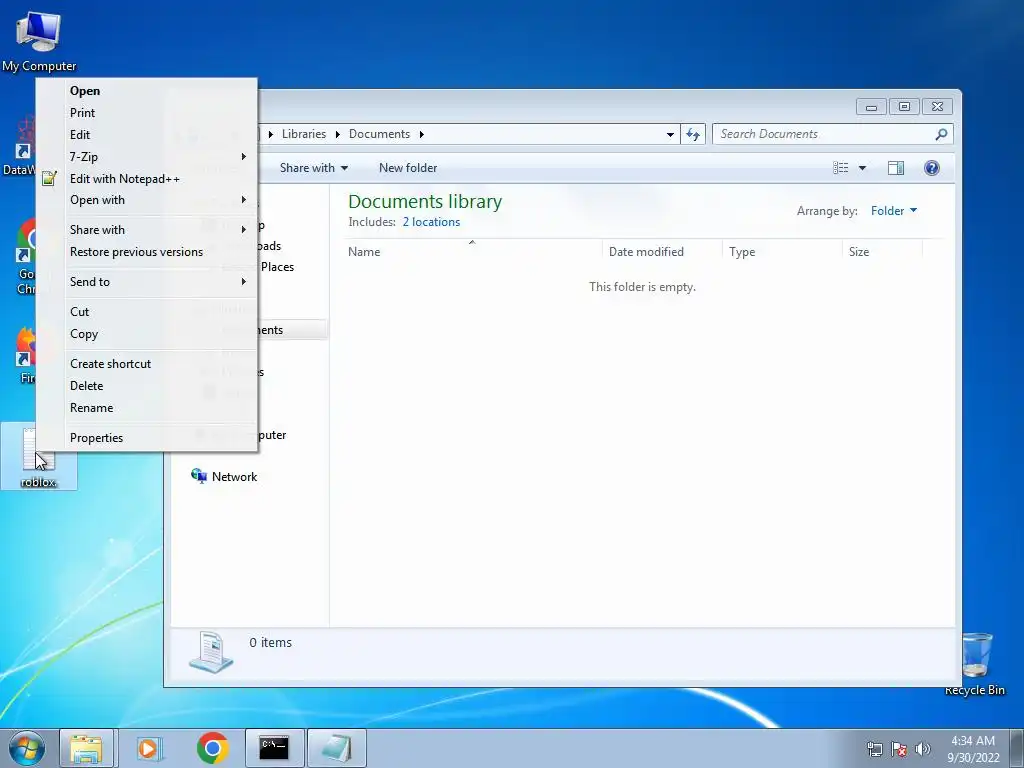This screenshot has width=1024, height=768.
Task: Toggle the preview pane button
Action: (x=896, y=168)
